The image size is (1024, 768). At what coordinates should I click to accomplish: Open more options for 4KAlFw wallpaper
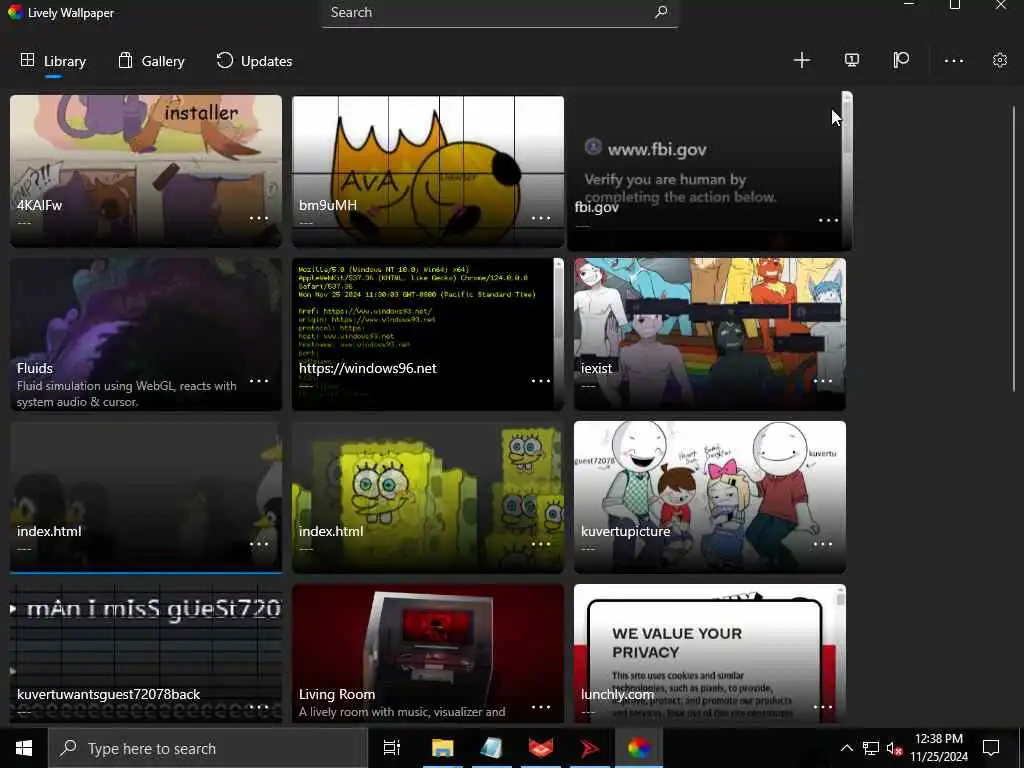point(259,218)
